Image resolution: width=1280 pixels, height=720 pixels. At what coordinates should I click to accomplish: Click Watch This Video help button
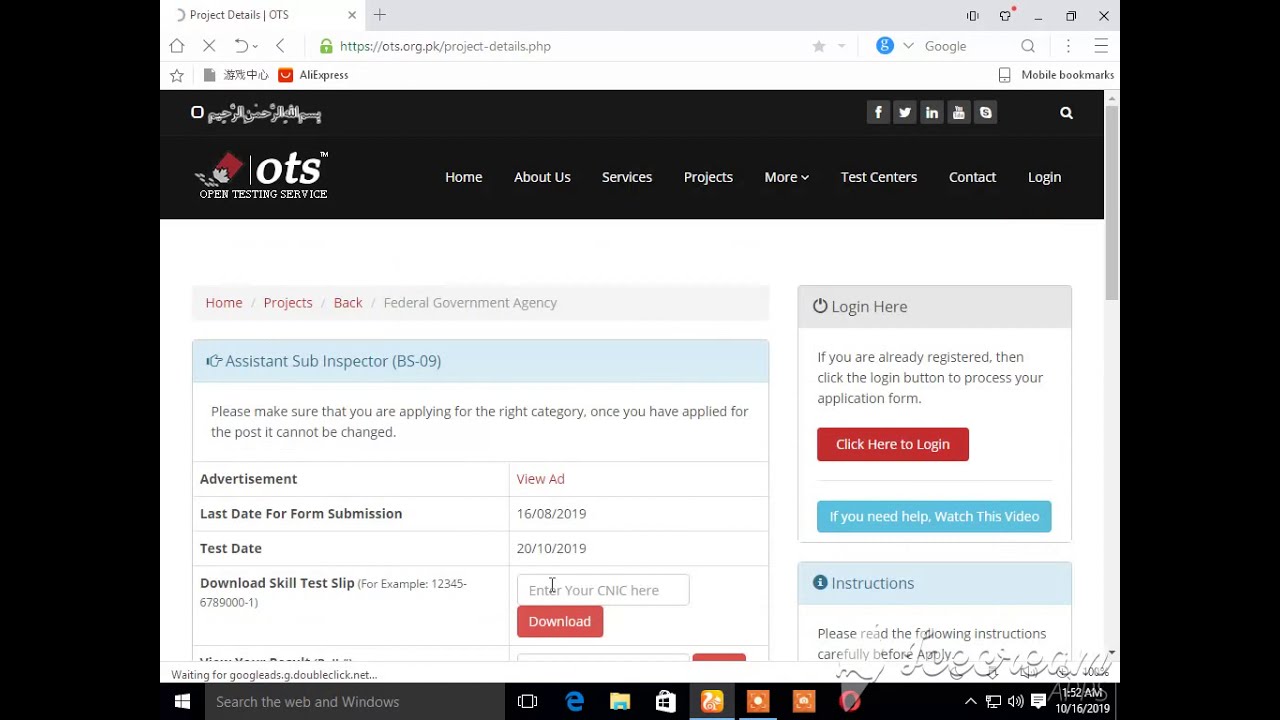click(934, 516)
